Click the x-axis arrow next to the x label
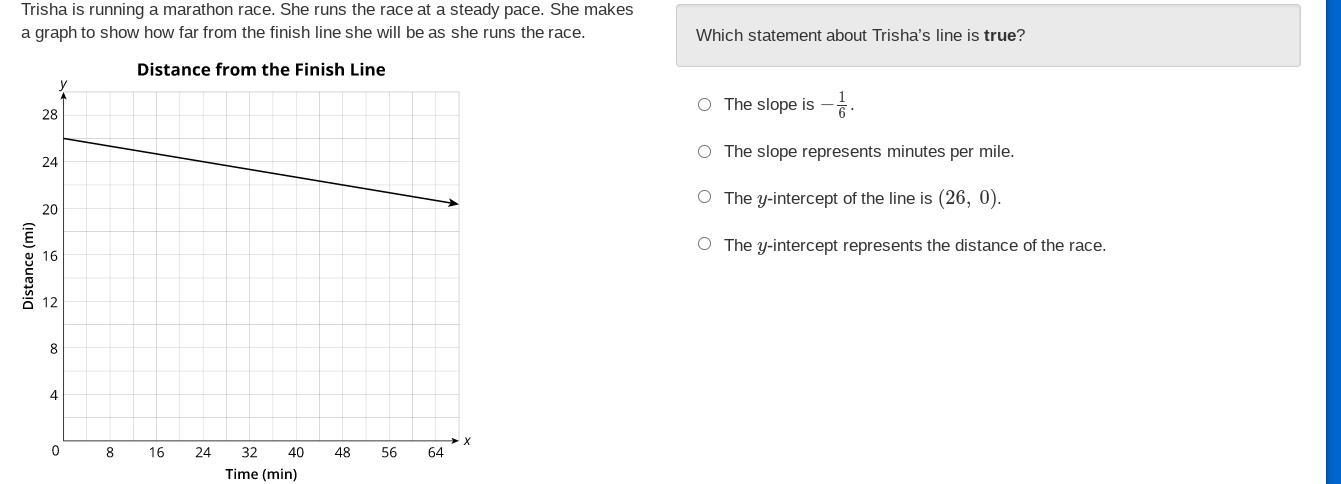 455,440
